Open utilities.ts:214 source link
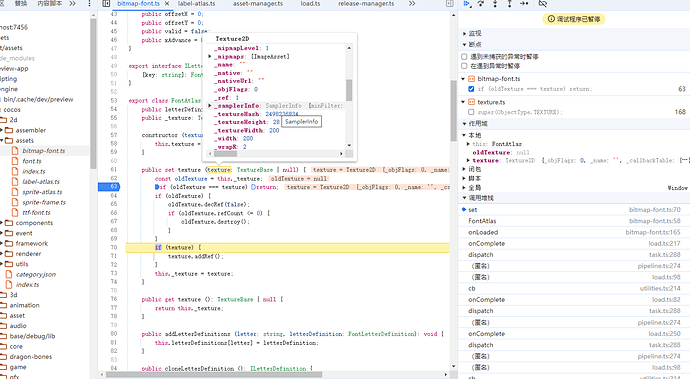Image resolution: width=690 pixels, height=379 pixels. 660,288
